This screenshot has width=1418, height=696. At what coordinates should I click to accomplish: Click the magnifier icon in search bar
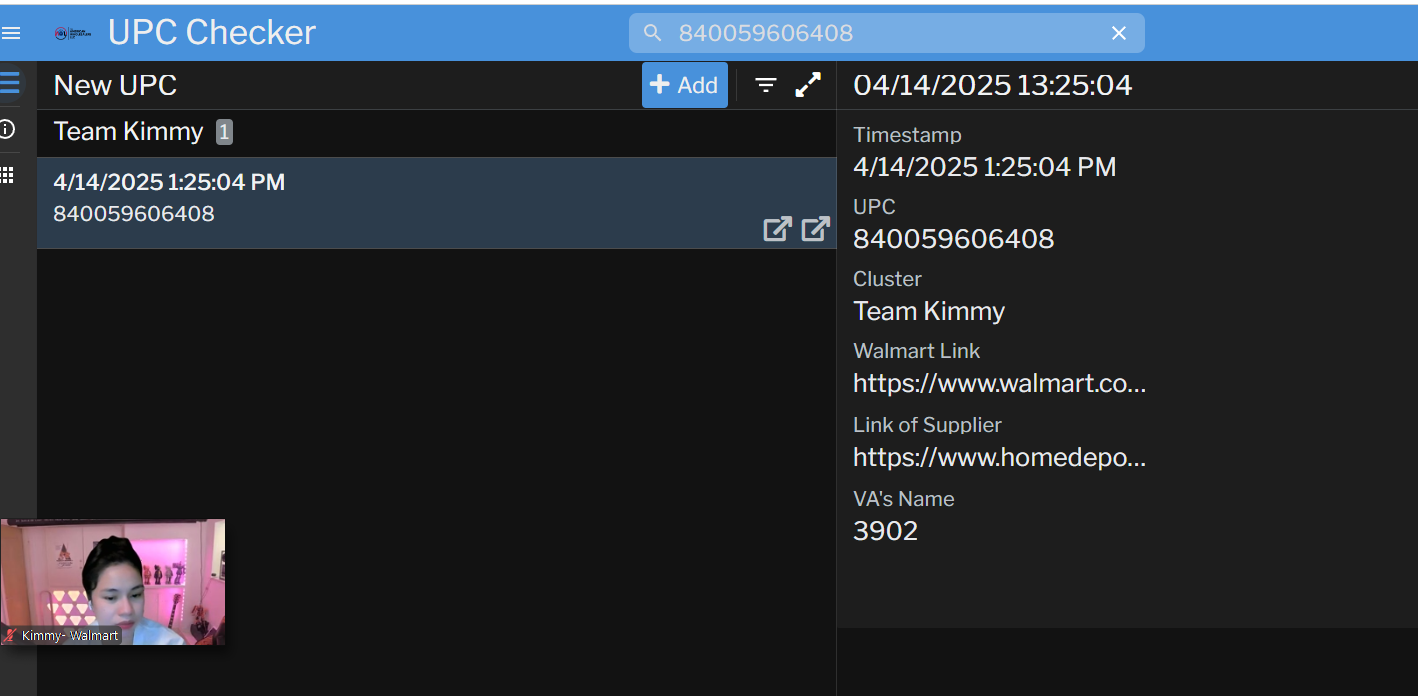[x=653, y=33]
